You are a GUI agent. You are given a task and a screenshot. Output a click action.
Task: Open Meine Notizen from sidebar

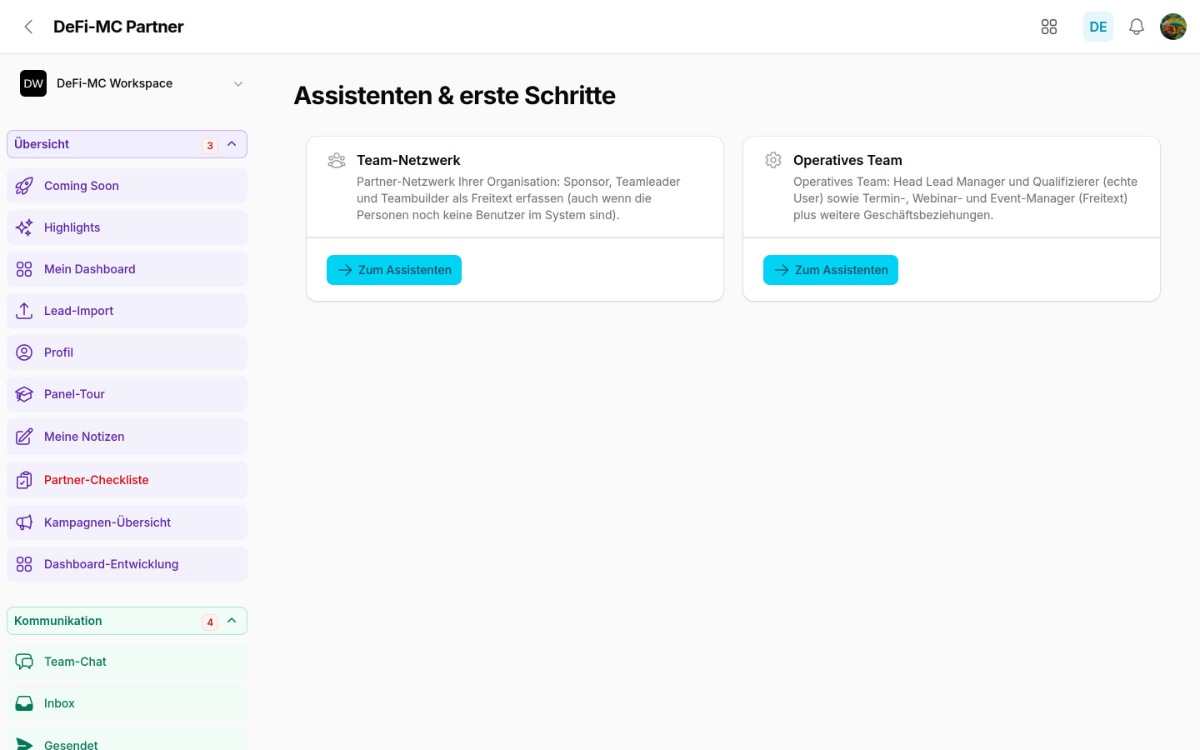(127, 437)
